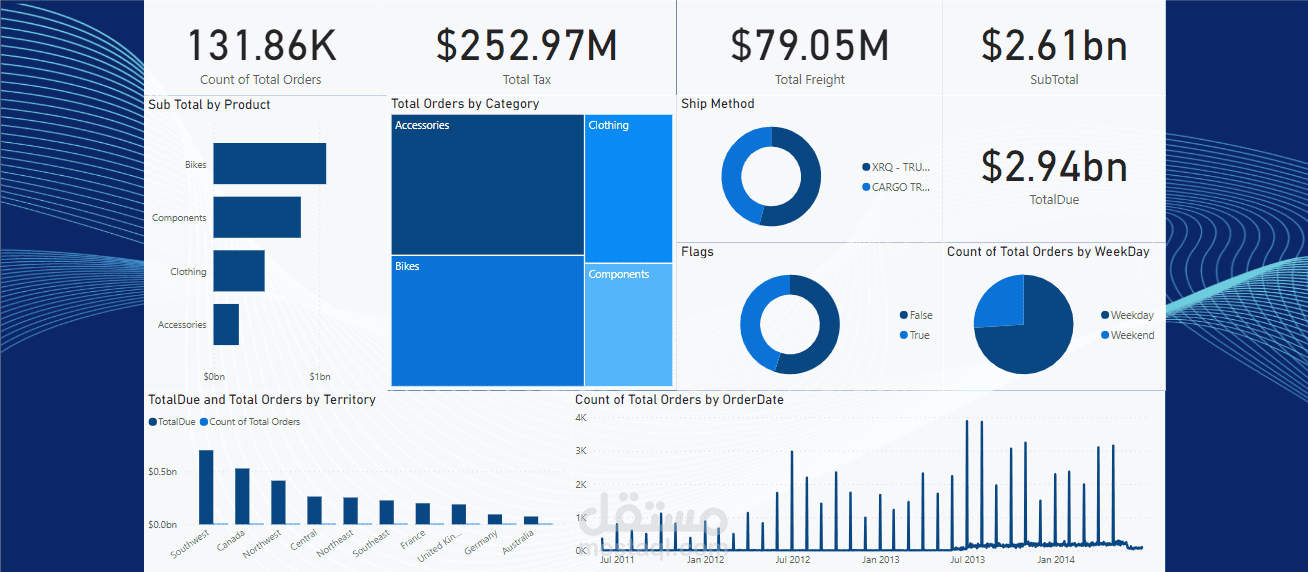
Task: Select the Southeast bar in Territory chart
Action: click(386, 512)
